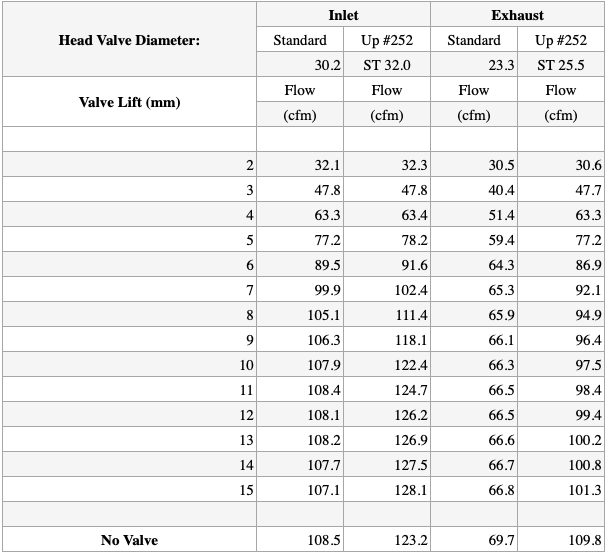Select the Valve Lift (mm) header cell
Viewport: 609px width, 557px height.
click(x=129, y=102)
